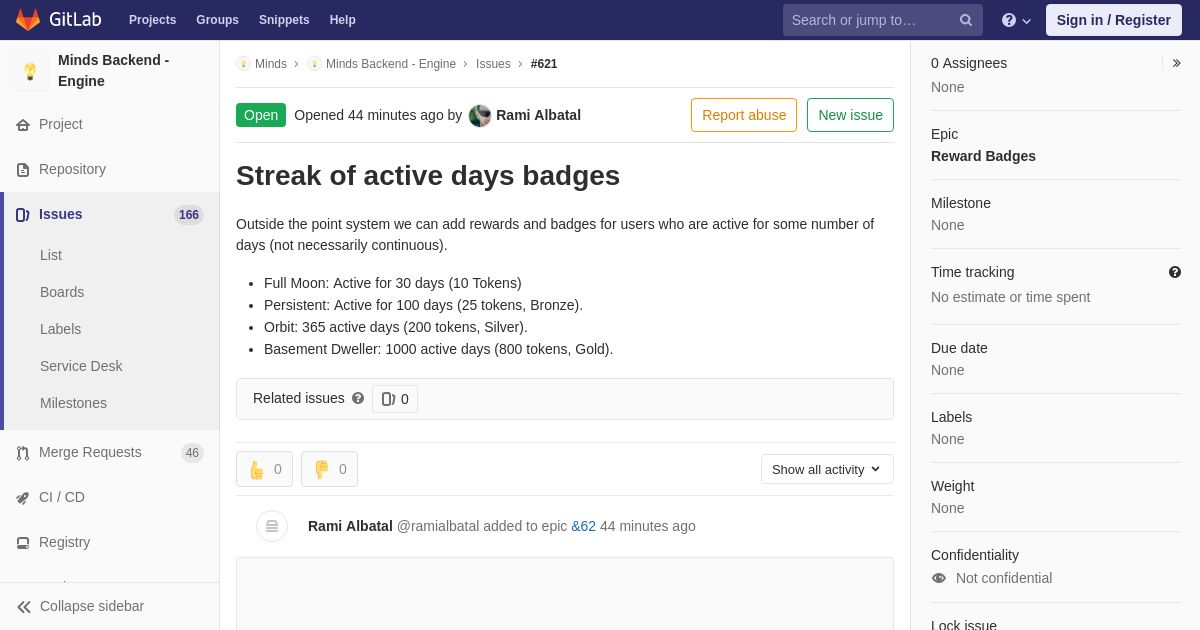This screenshot has width=1200, height=630.
Task: Click the Registry disk icon in sidebar
Action: point(23,543)
